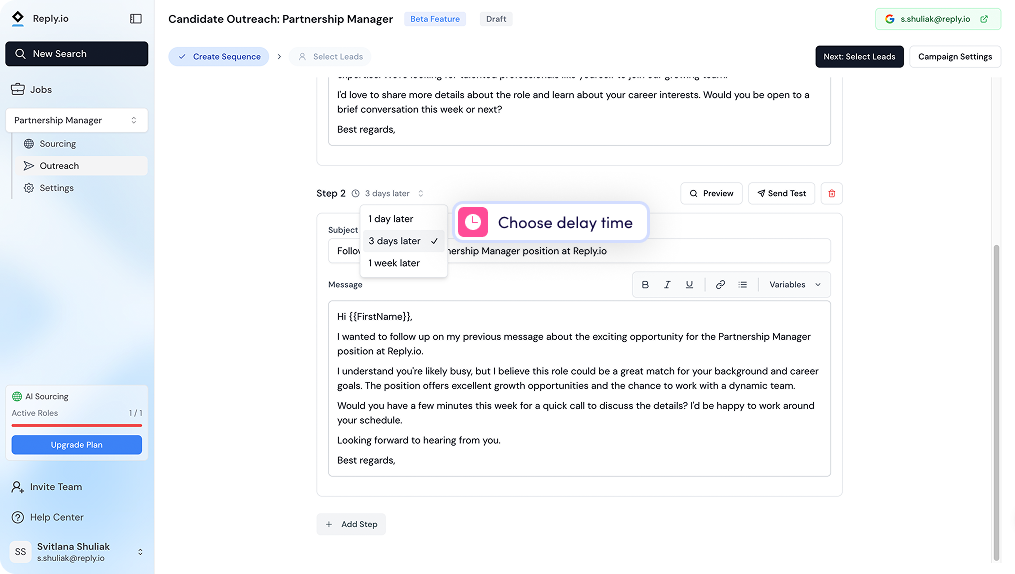Viewport: 1015px width, 574px height.
Task: Click the plus icon in Add Step
Action: (x=329, y=524)
